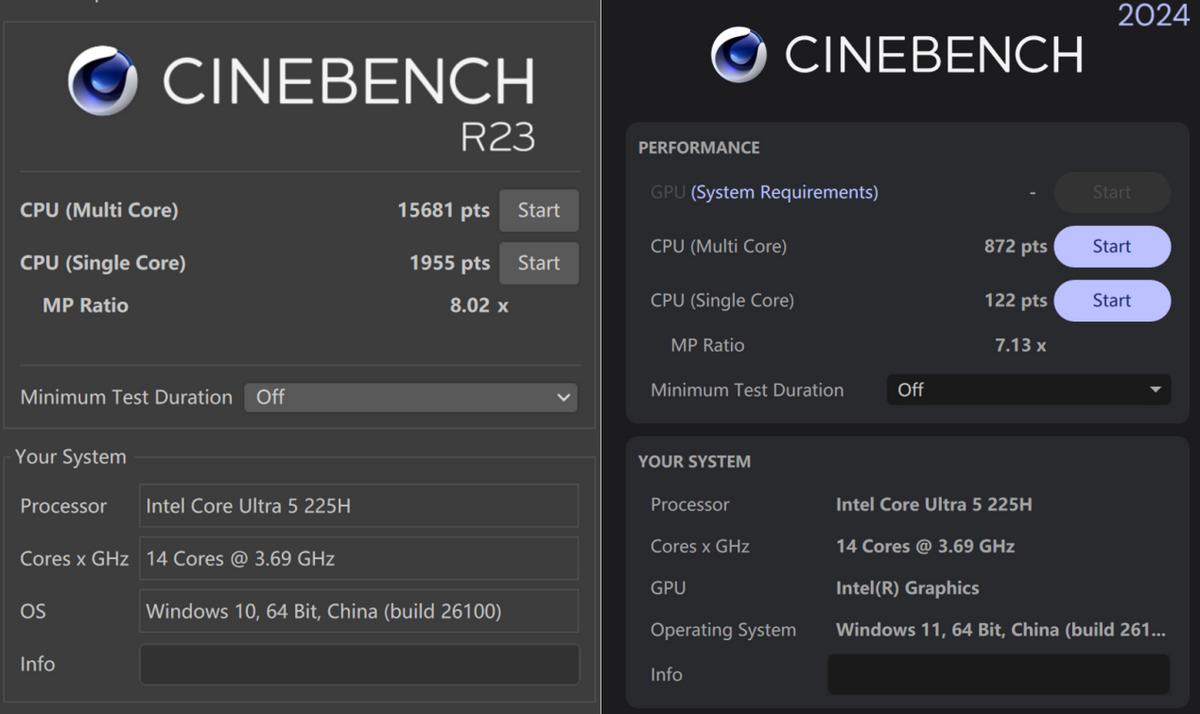Click the empty Info field in Cinebench 2024
This screenshot has width=1200, height=714.
(998, 674)
